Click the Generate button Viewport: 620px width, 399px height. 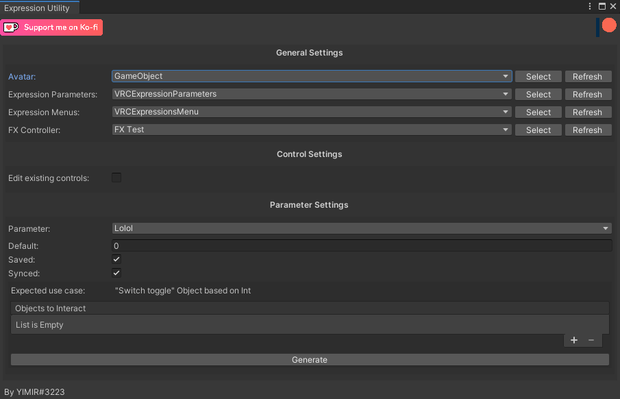pyautogui.click(x=310, y=359)
